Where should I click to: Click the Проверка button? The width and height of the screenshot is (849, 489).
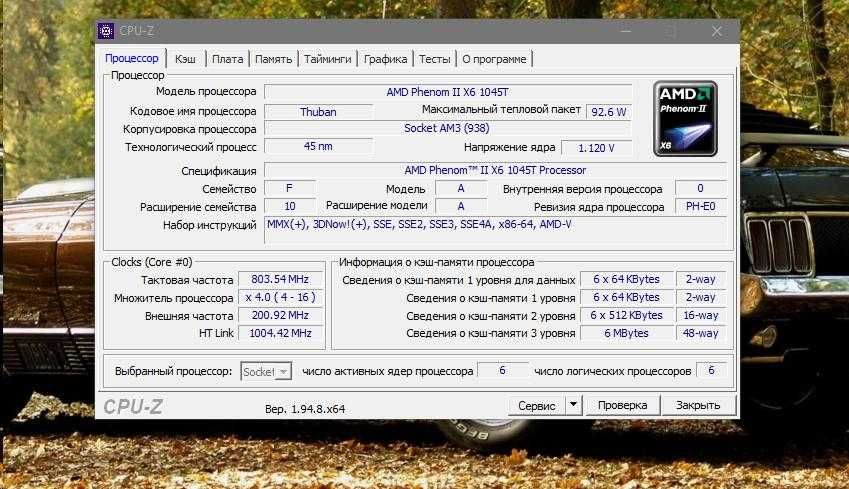coord(623,405)
